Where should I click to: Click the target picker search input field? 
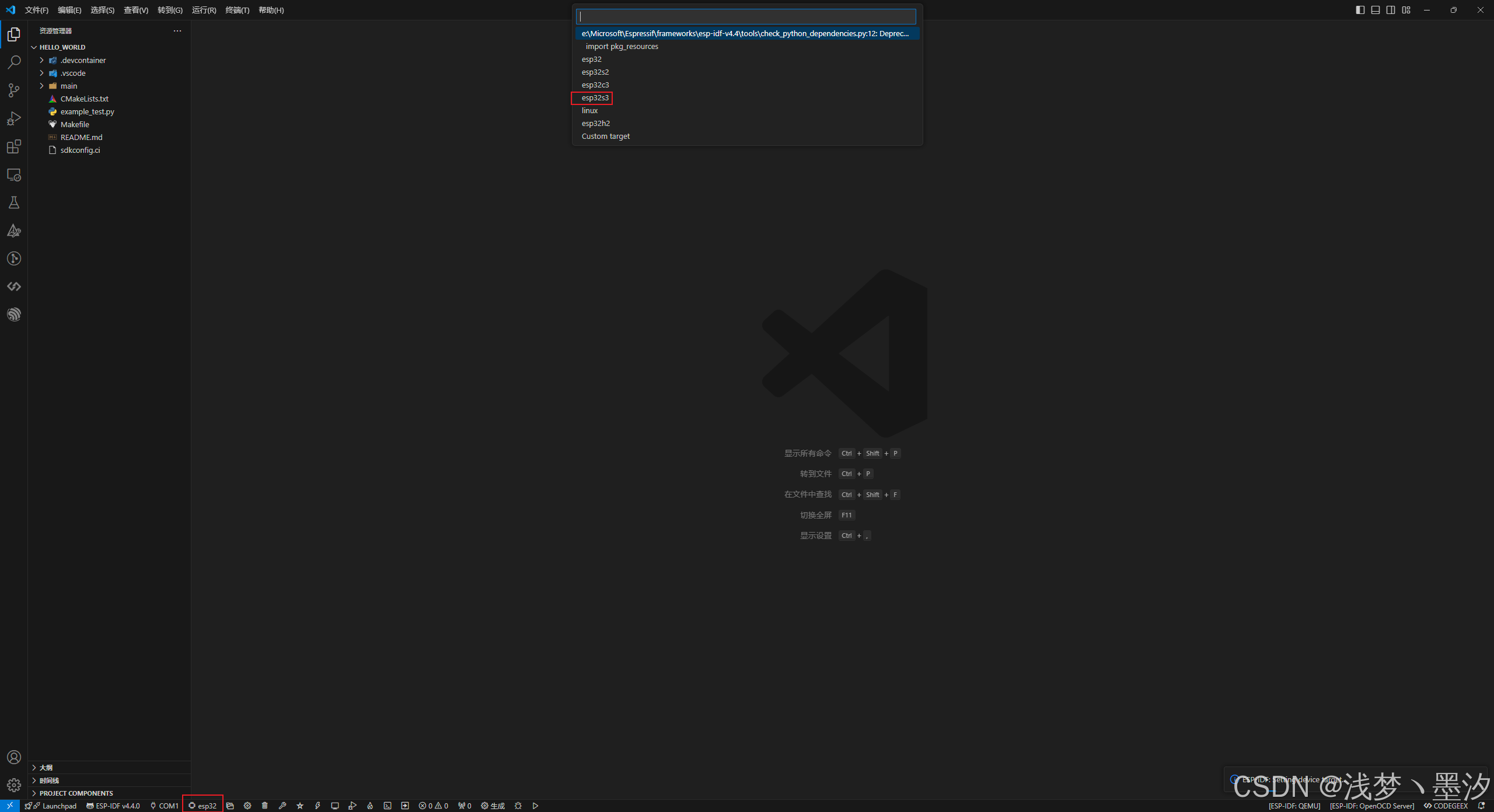point(745,16)
